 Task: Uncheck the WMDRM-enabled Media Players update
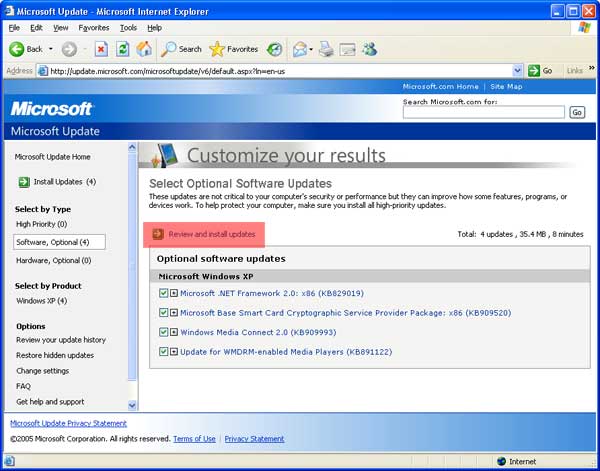coord(163,351)
